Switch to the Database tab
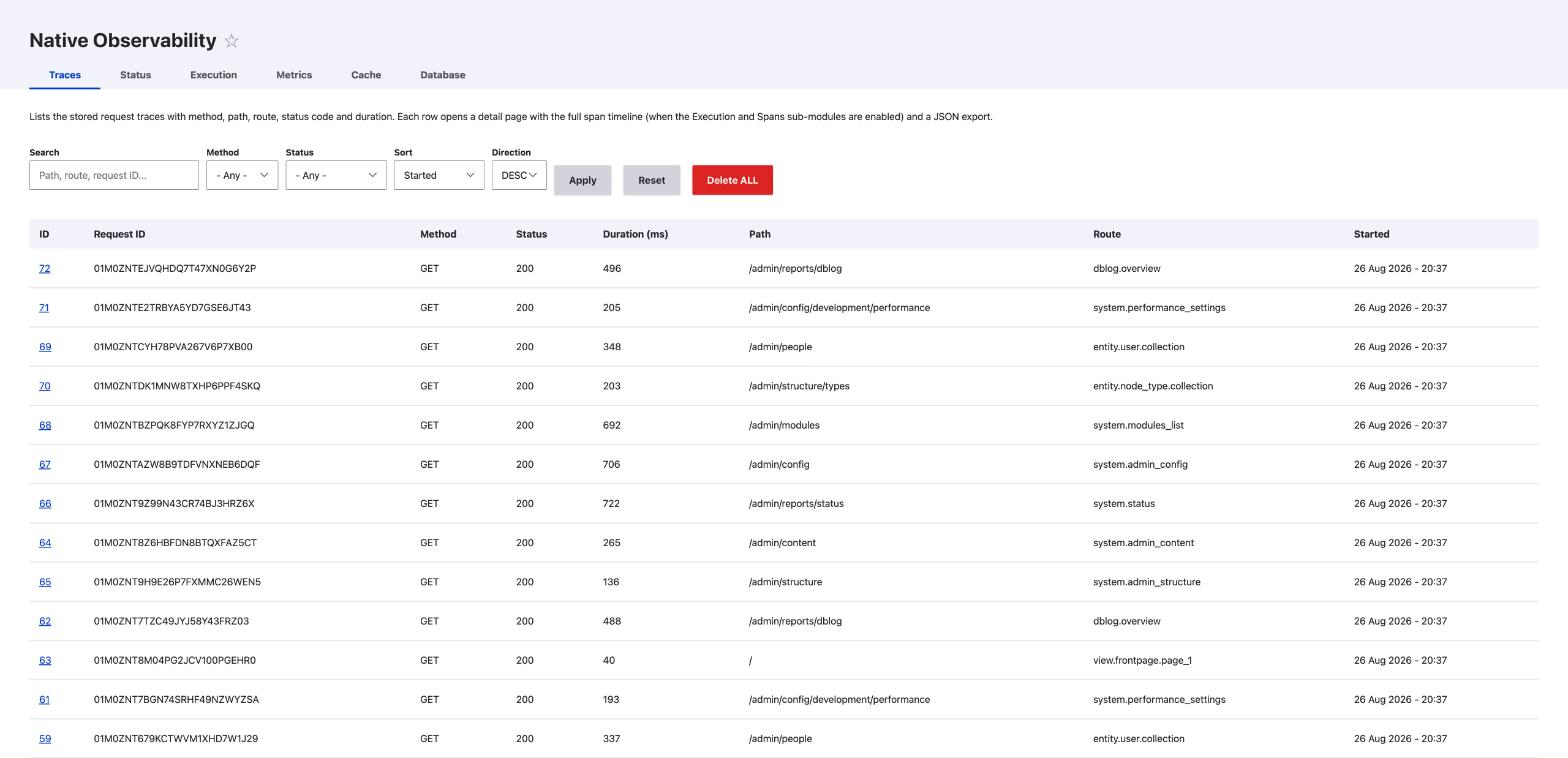The height and width of the screenshot is (758, 1568). [x=442, y=75]
